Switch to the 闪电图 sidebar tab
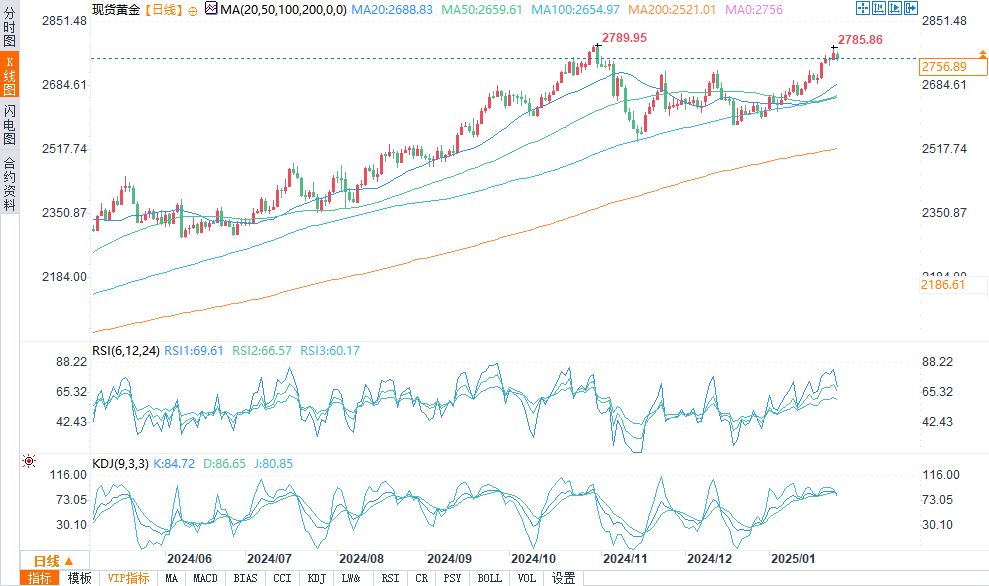 9,125
